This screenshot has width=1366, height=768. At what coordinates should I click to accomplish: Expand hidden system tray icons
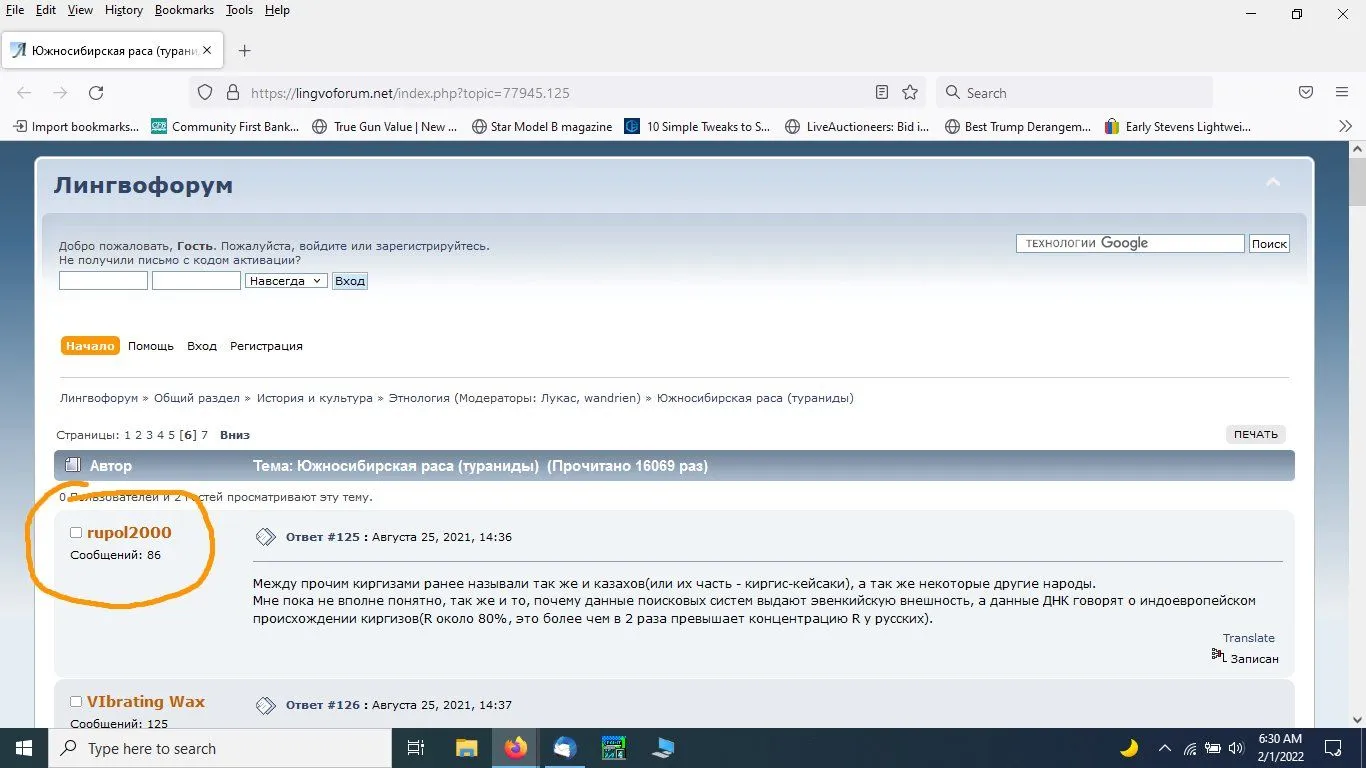[x=1164, y=748]
